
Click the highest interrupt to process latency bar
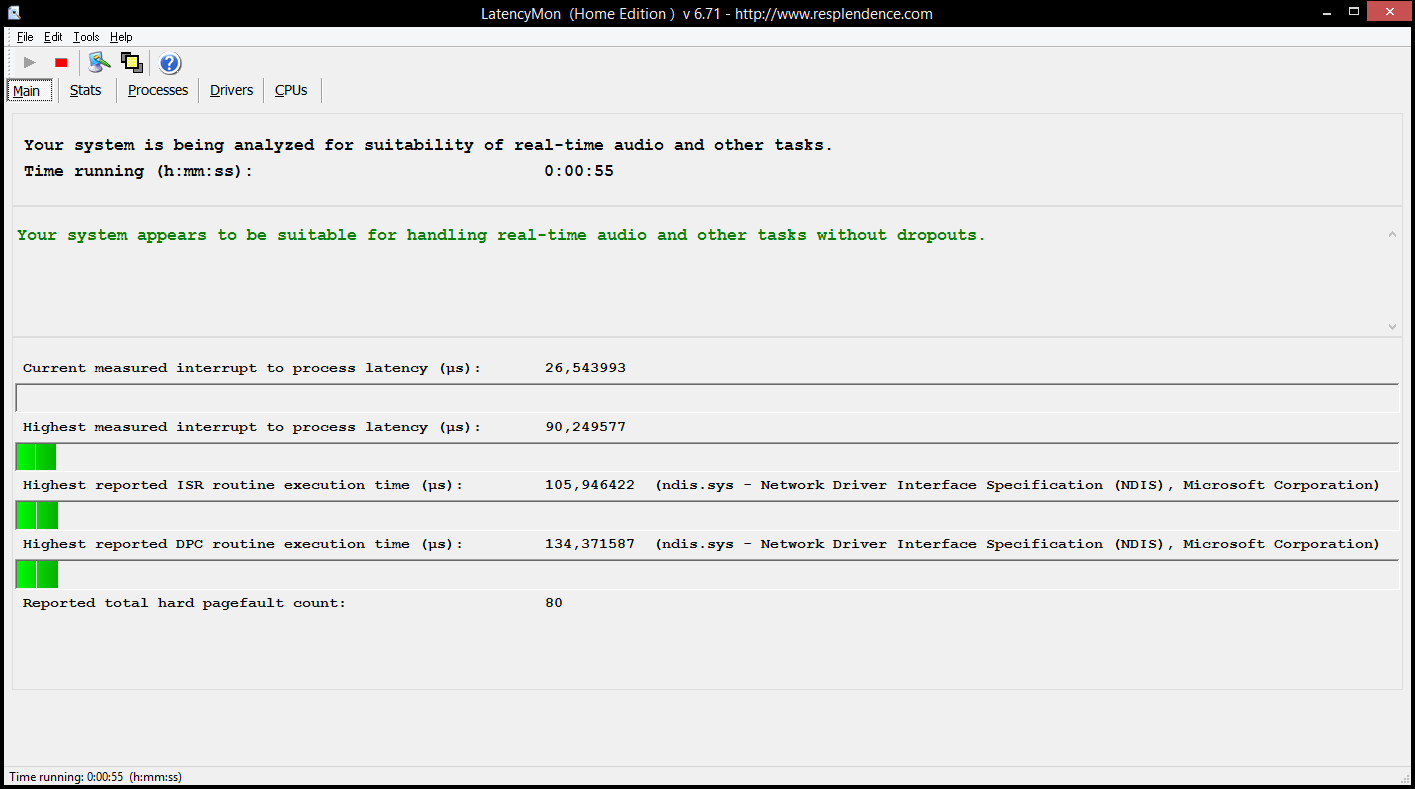pyautogui.click(x=707, y=457)
